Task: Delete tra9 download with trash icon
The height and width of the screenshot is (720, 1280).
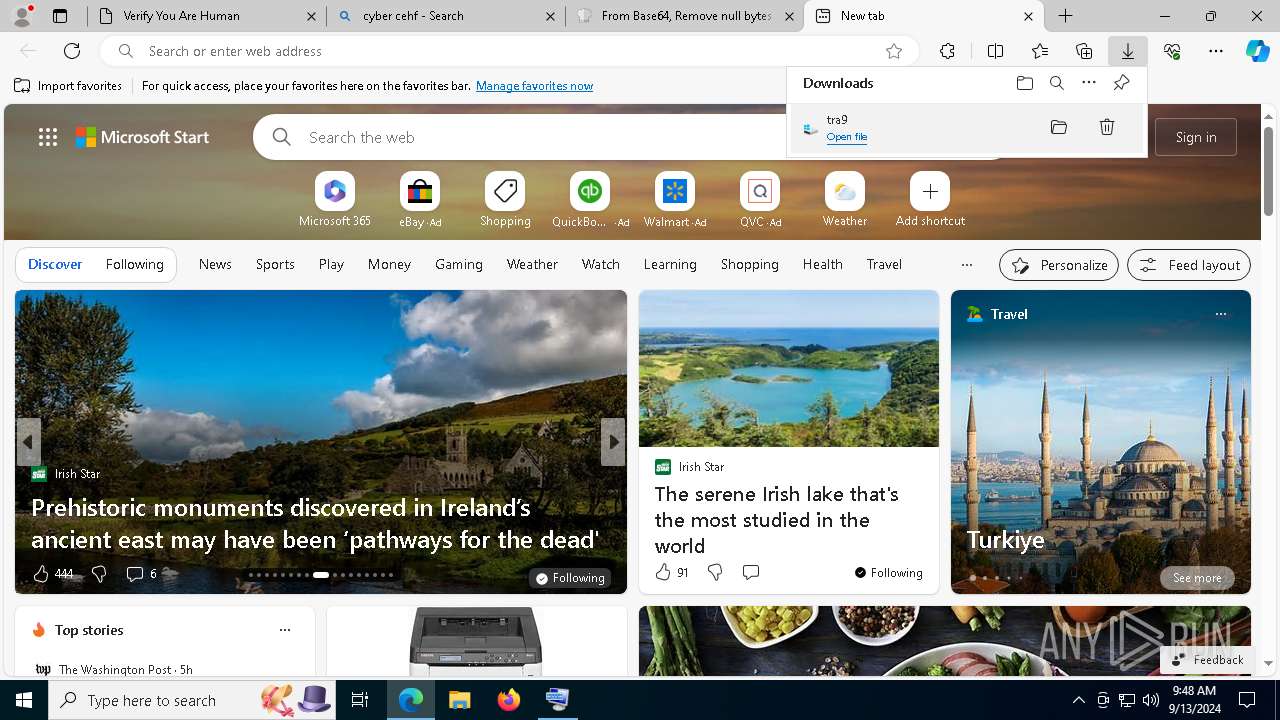Action: tap(1107, 127)
